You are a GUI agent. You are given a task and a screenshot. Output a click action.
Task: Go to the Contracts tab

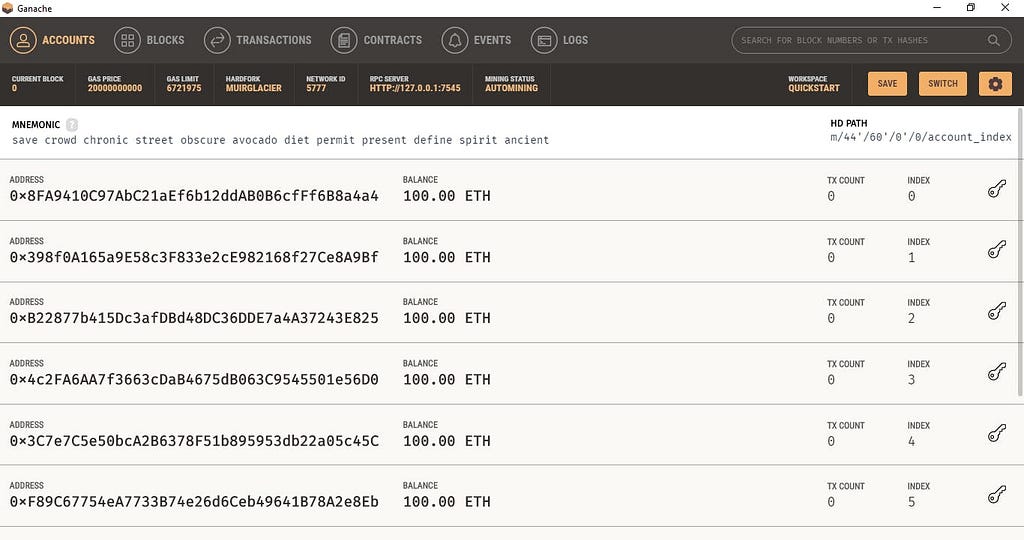click(x=376, y=40)
